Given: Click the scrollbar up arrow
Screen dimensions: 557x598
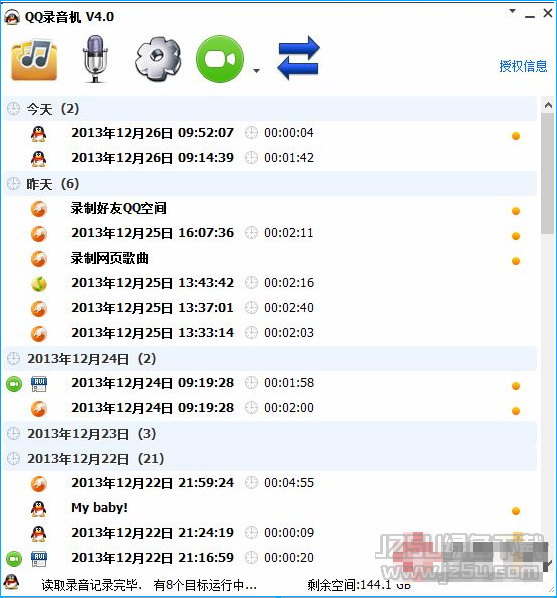Looking at the screenshot, I should [x=548, y=105].
